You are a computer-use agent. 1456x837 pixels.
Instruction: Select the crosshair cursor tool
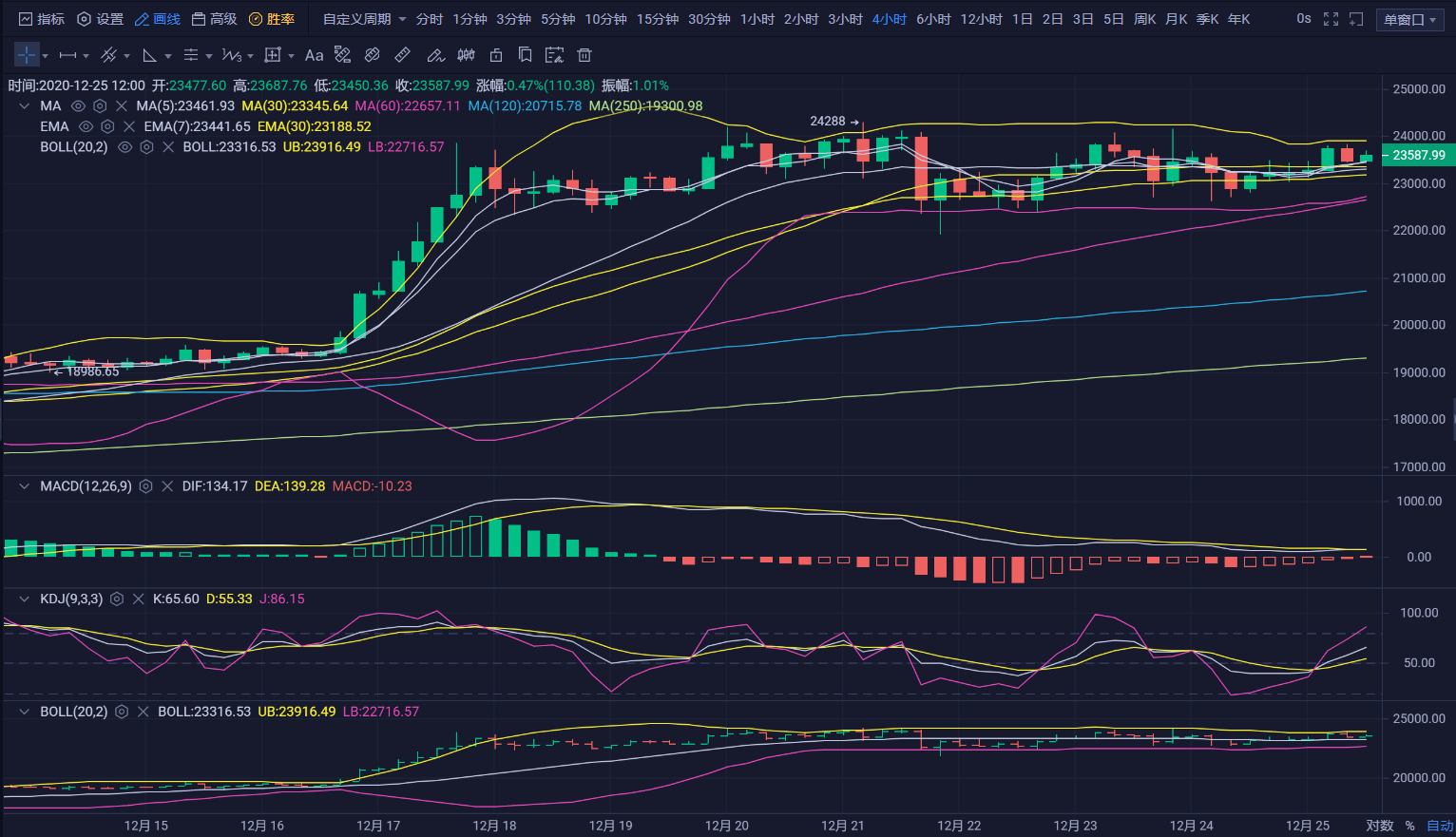(x=27, y=55)
